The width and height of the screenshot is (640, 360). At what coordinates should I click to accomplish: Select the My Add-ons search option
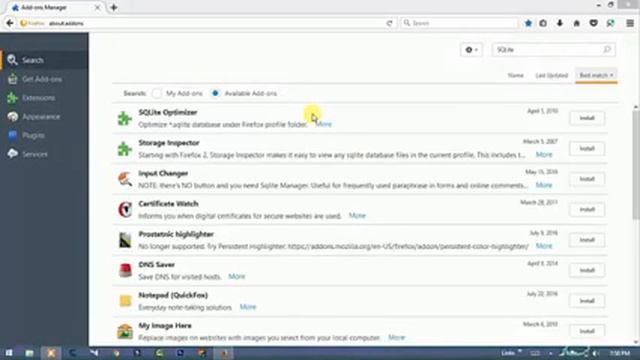coord(157,93)
